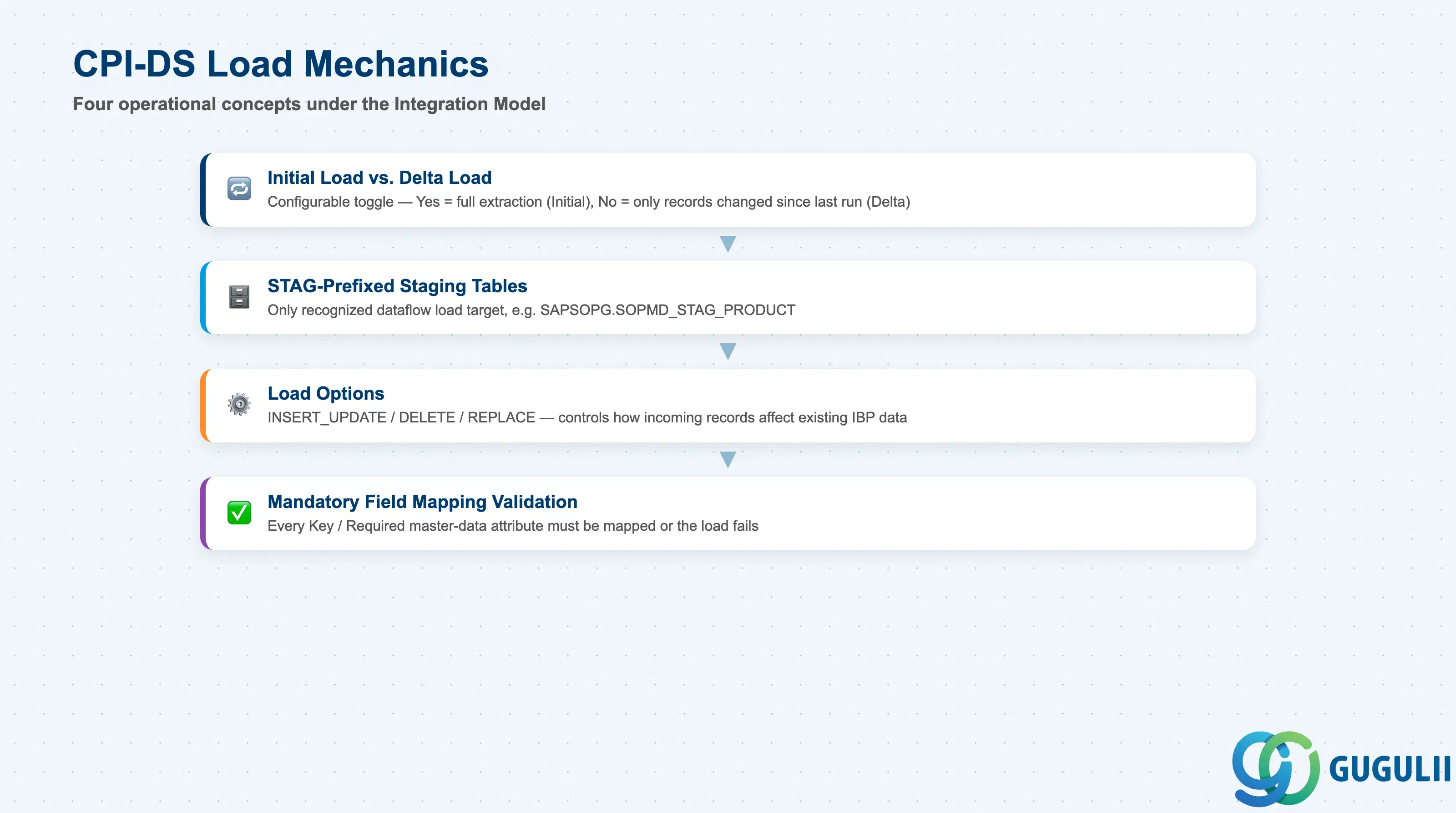The width and height of the screenshot is (1456, 813).
Task: Select the Initial Load vs. Delta Load heading
Action: tap(379, 178)
